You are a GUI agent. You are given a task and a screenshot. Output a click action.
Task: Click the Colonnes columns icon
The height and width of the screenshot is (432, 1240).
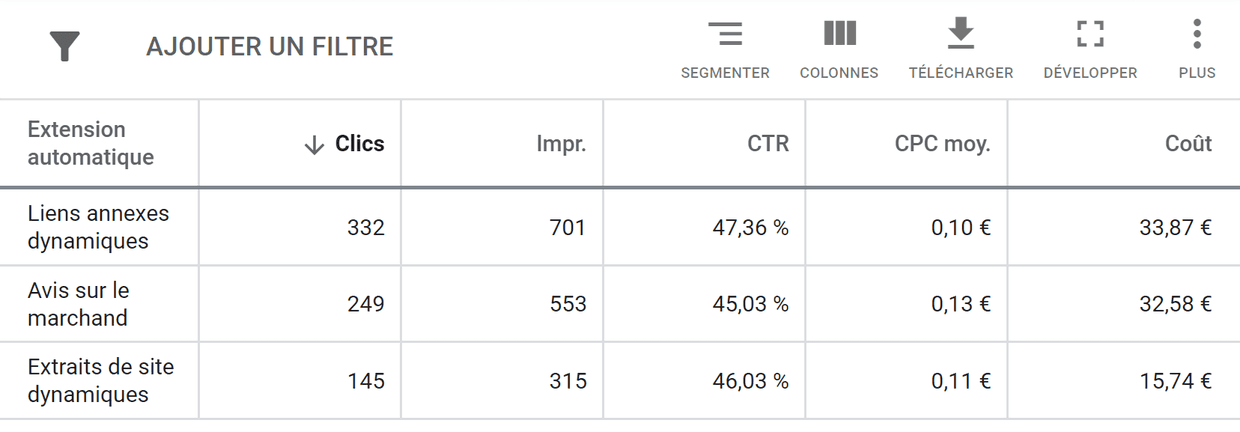[x=839, y=35]
